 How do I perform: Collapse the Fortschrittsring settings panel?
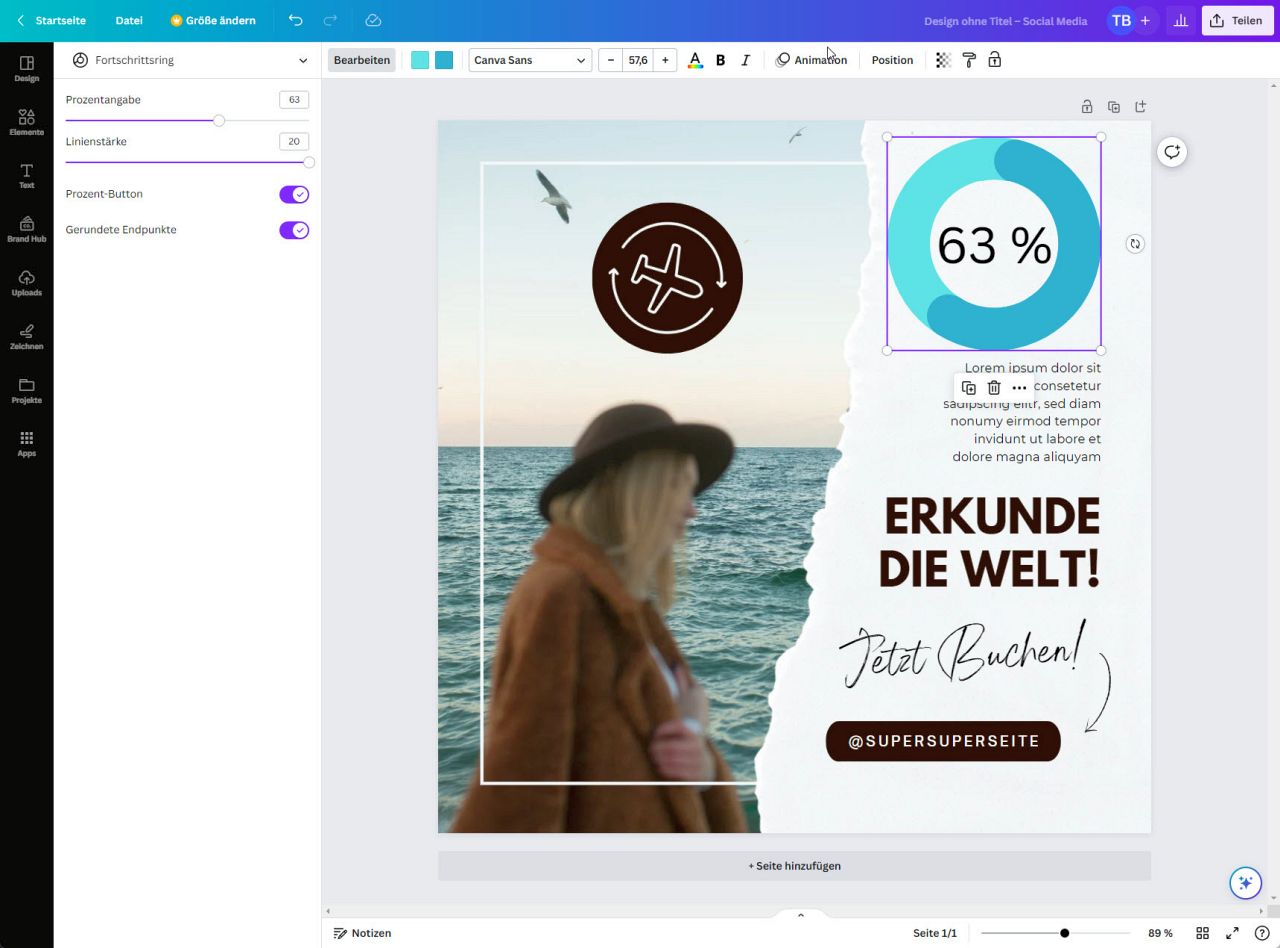click(x=303, y=60)
